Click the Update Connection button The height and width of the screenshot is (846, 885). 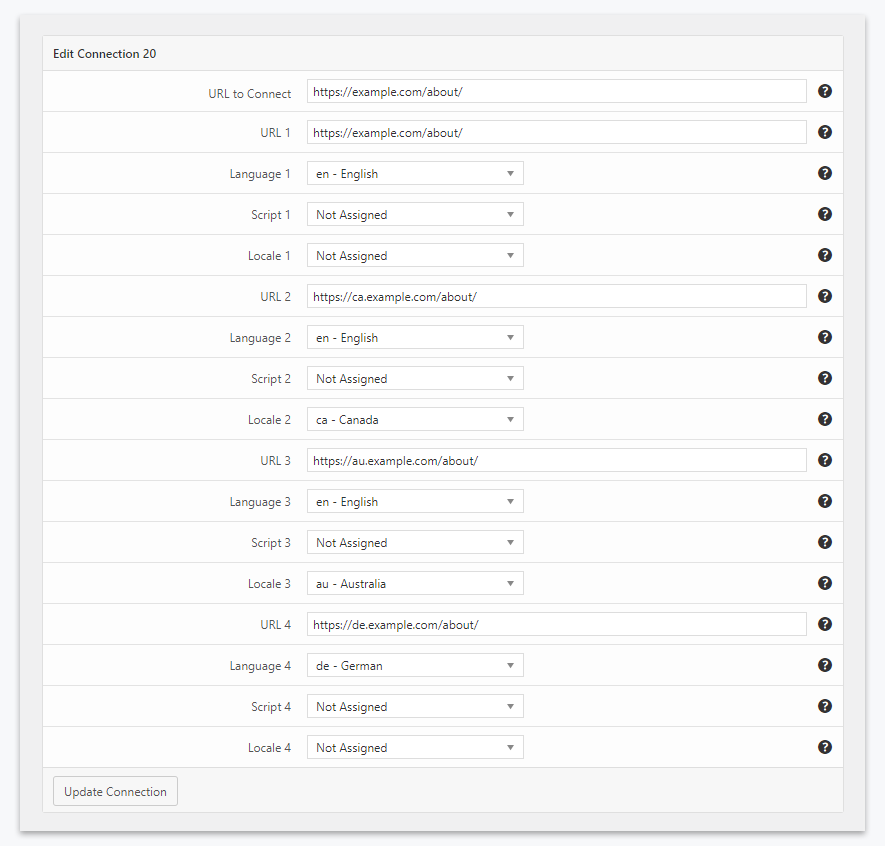pyautogui.click(x=114, y=790)
